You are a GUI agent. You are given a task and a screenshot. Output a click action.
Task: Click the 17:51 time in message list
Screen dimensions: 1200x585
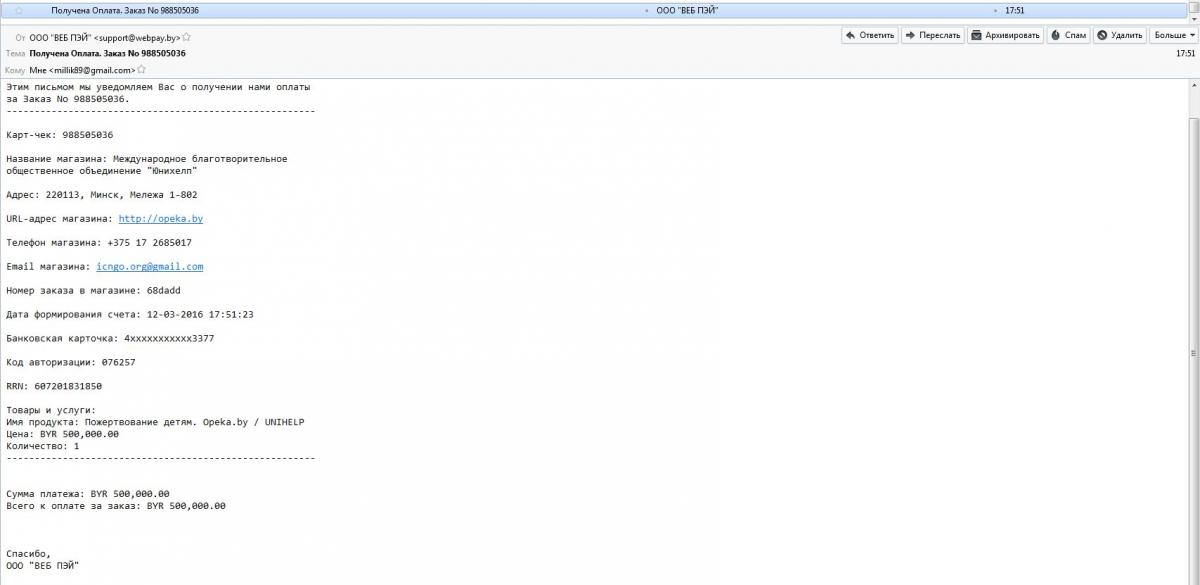pyautogui.click(x=1014, y=10)
